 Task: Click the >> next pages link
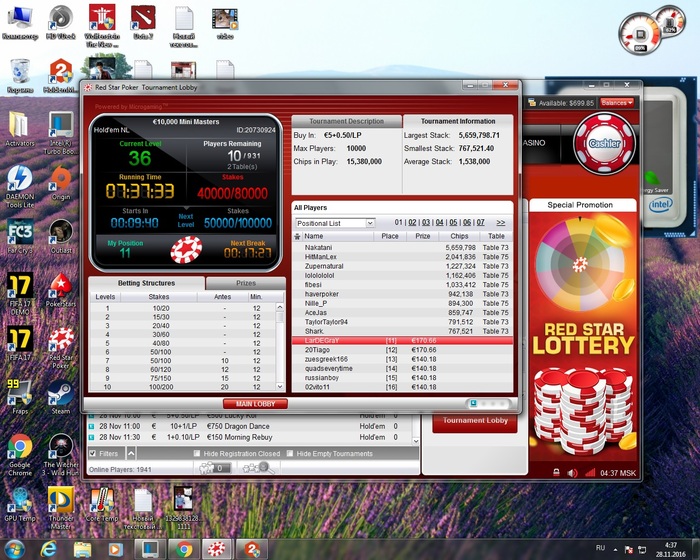tap(500, 222)
